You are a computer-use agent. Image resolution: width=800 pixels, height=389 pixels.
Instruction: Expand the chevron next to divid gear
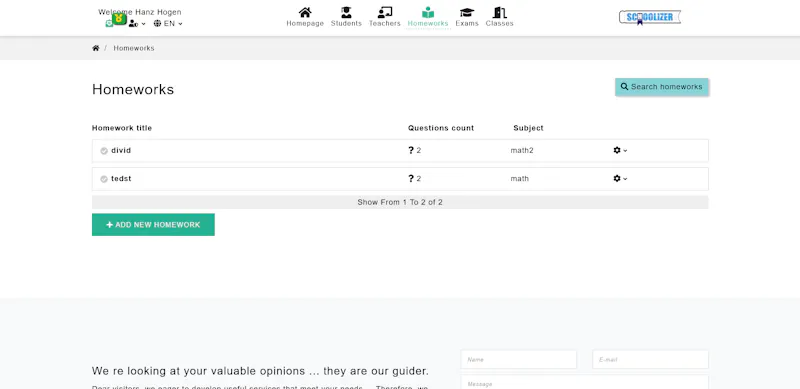pyautogui.click(x=626, y=151)
